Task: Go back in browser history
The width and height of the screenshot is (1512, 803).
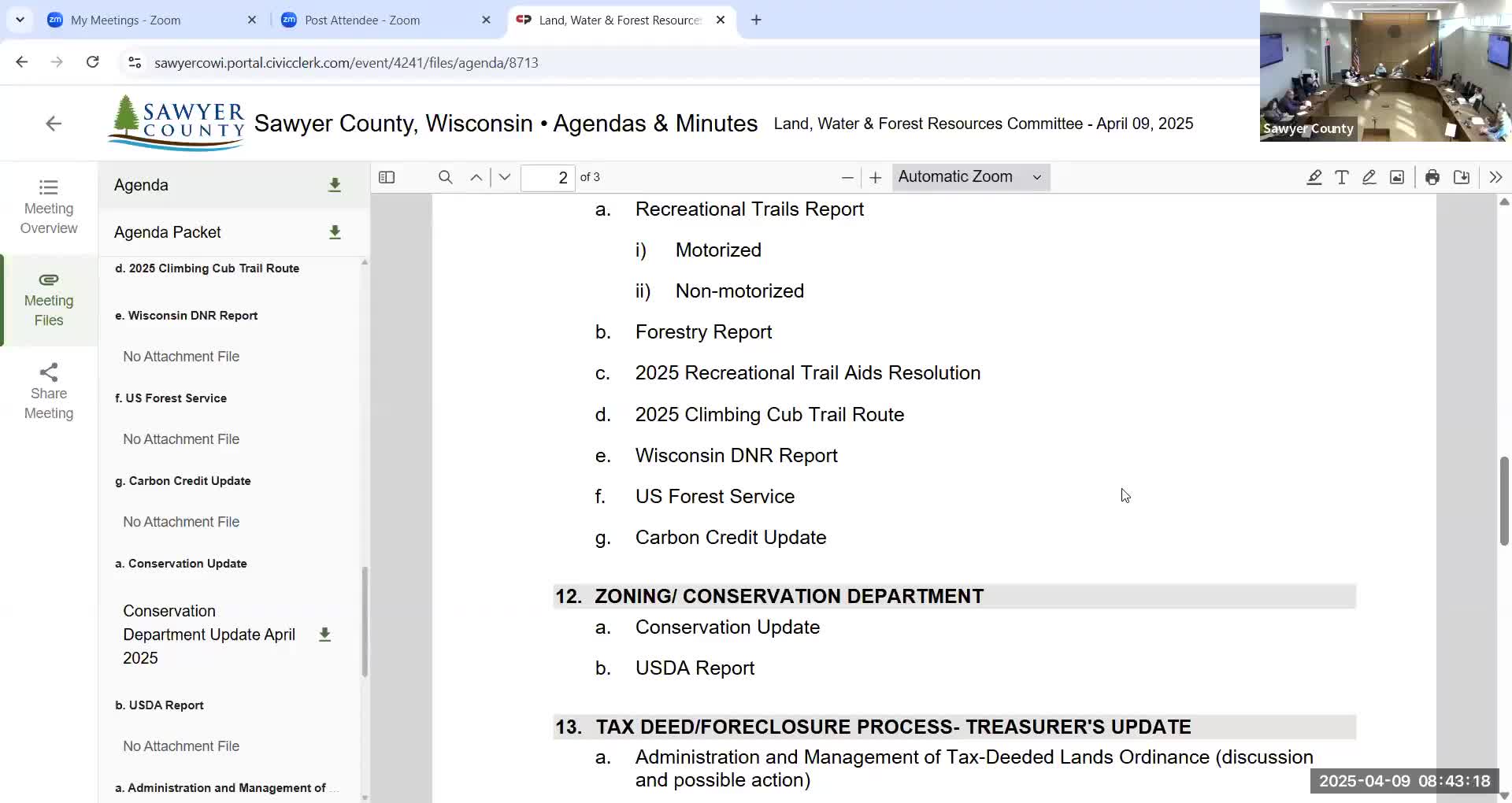Action: (21, 62)
